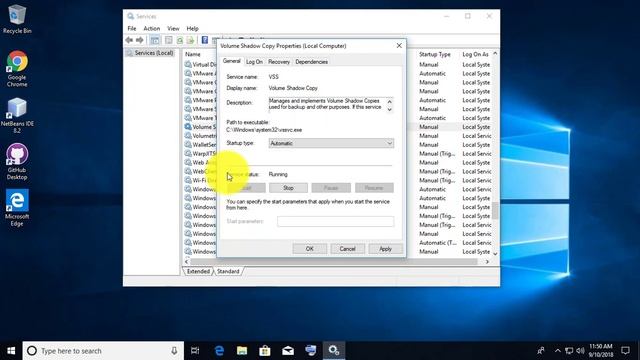Open the taskbar clock showing 11:50 AM
This screenshot has height=360, width=640.
click(601, 351)
